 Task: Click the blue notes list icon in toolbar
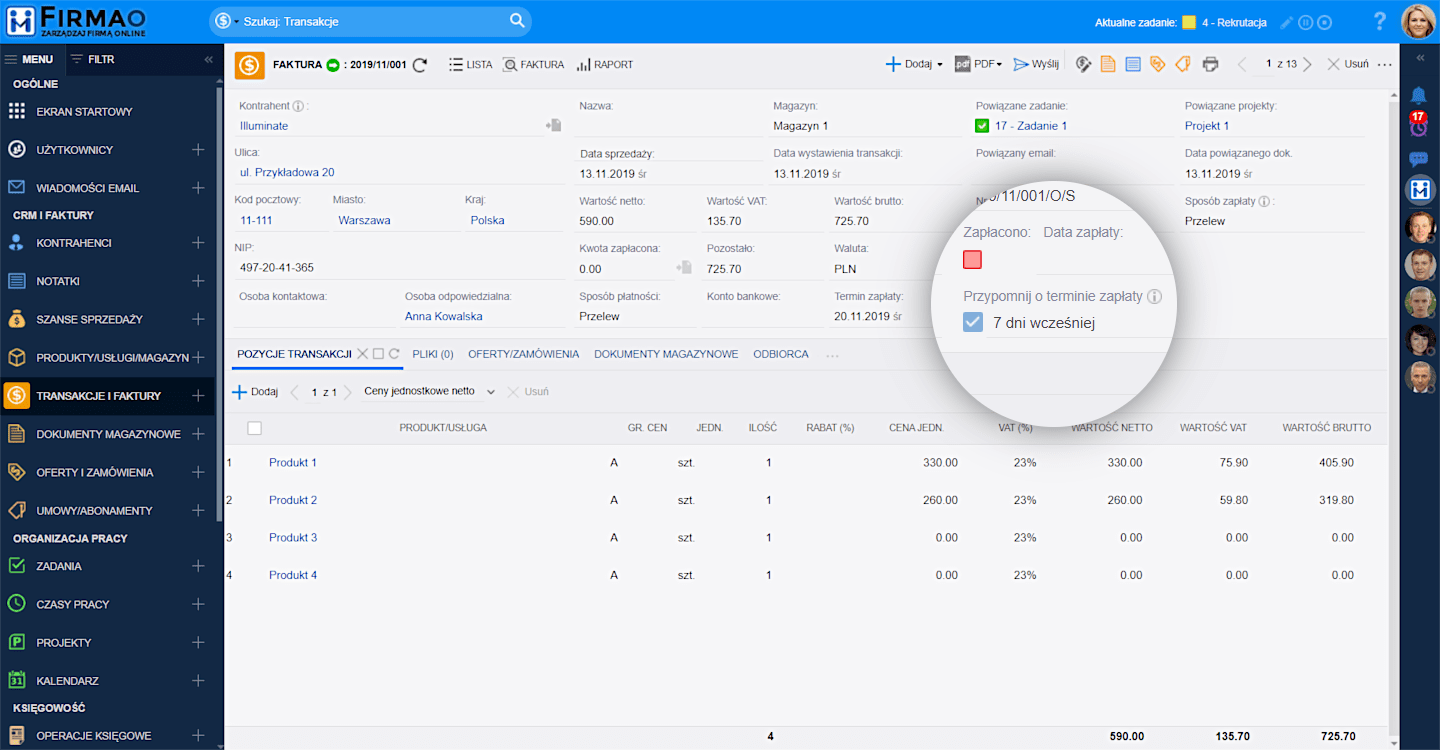pyautogui.click(x=1133, y=64)
